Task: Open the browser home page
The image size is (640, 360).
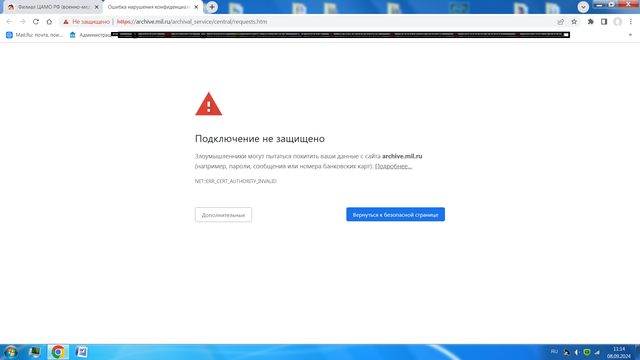Action: 49,22
